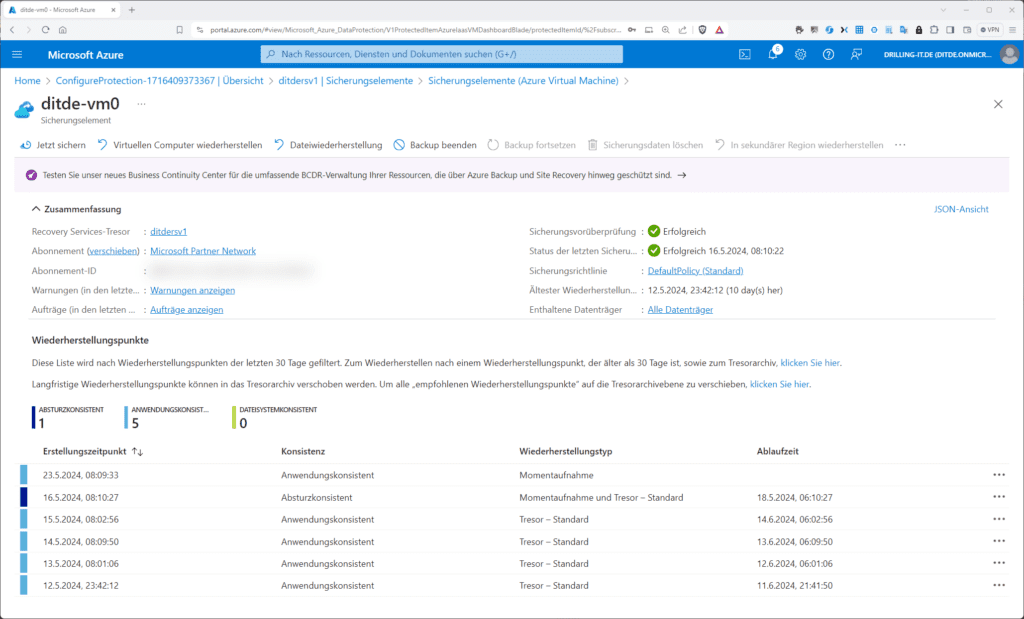Open command bar overflow ellipsis

[x=900, y=145]
